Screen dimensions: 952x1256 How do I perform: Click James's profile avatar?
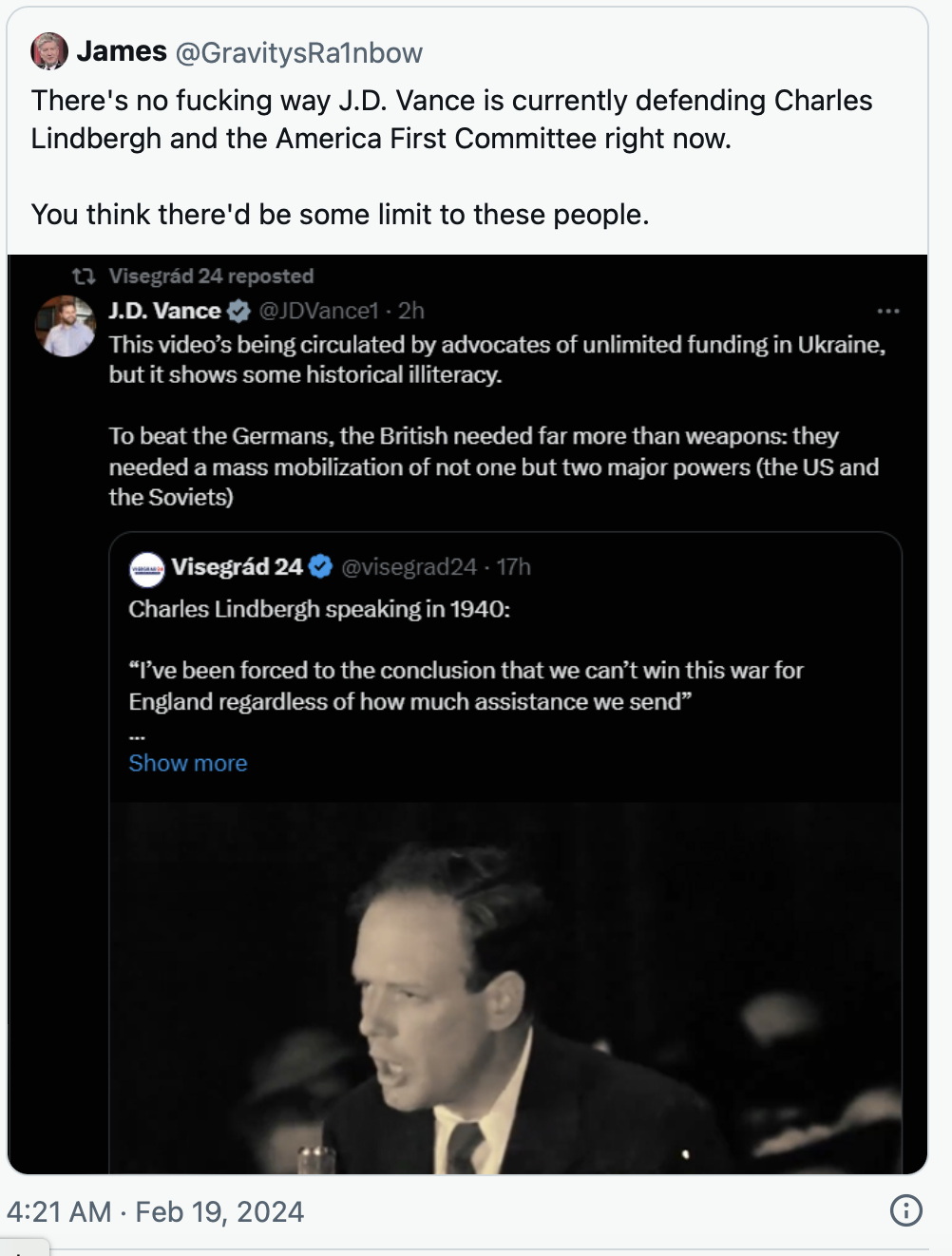[49, 51]
